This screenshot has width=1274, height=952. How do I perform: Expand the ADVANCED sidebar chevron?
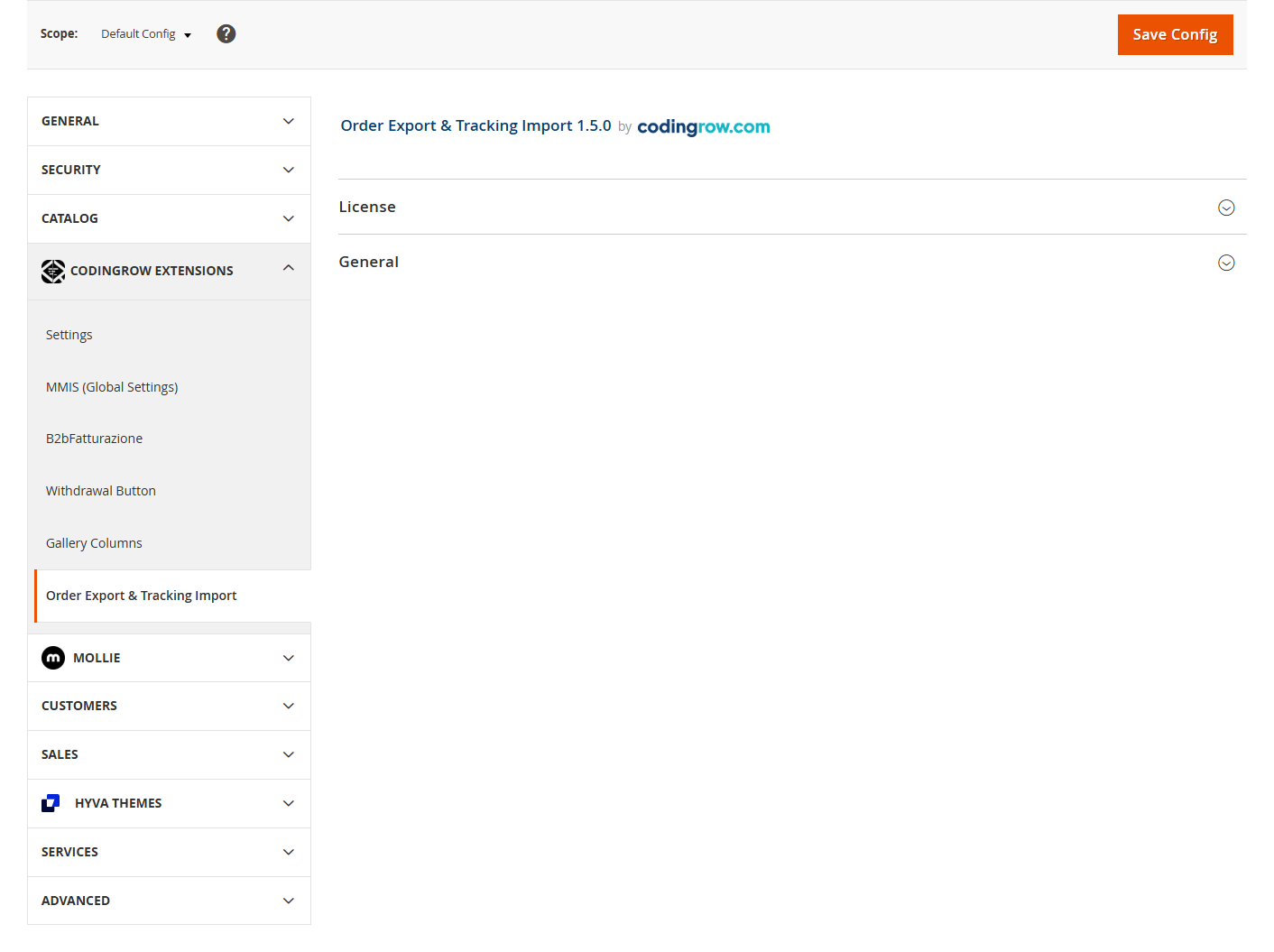[289, 901]
